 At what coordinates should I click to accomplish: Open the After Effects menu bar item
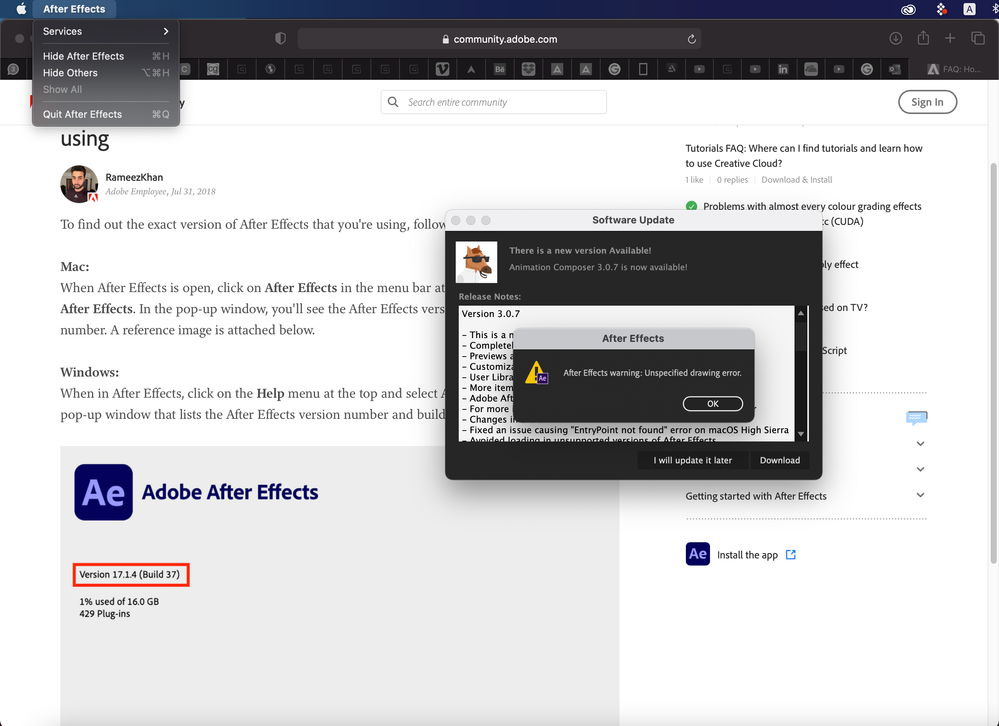(74, 9)
